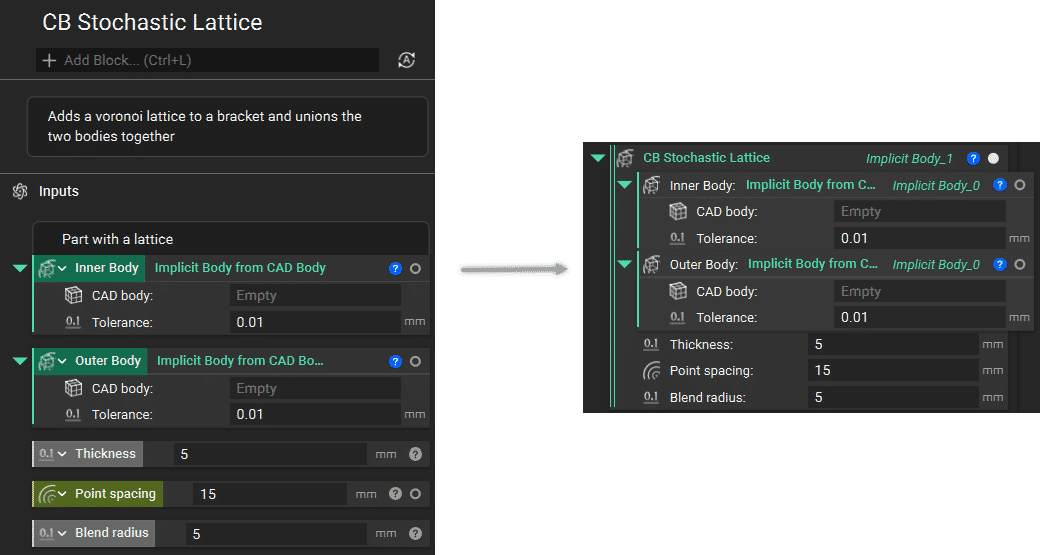Image resolution: width=1040 pixels, height=555 pixels.
Task: Collapse the CB Stochastic Lattice block
Action: pos(598,158)
